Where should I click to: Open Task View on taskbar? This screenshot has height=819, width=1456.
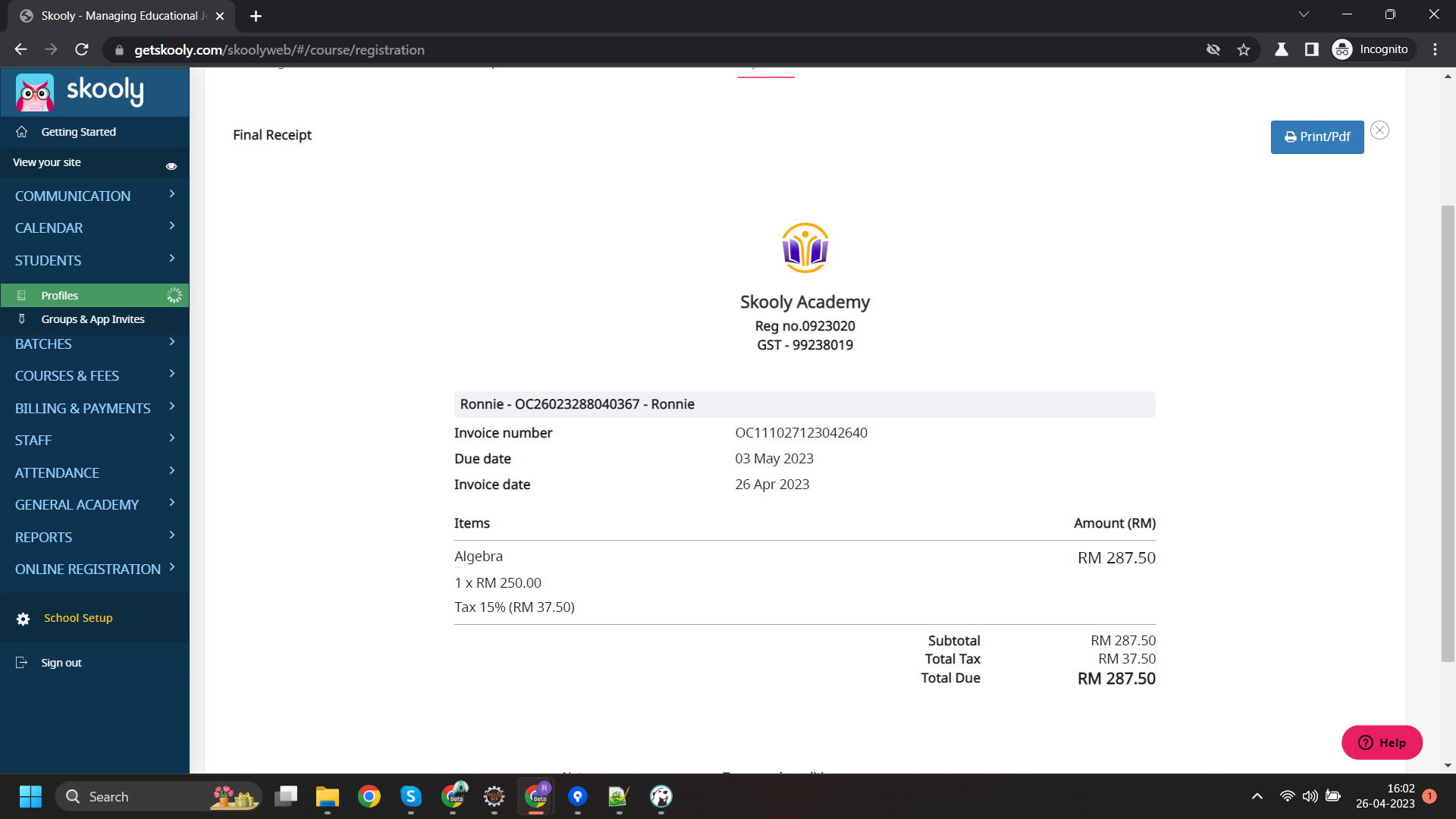click(x=286, y=796)
